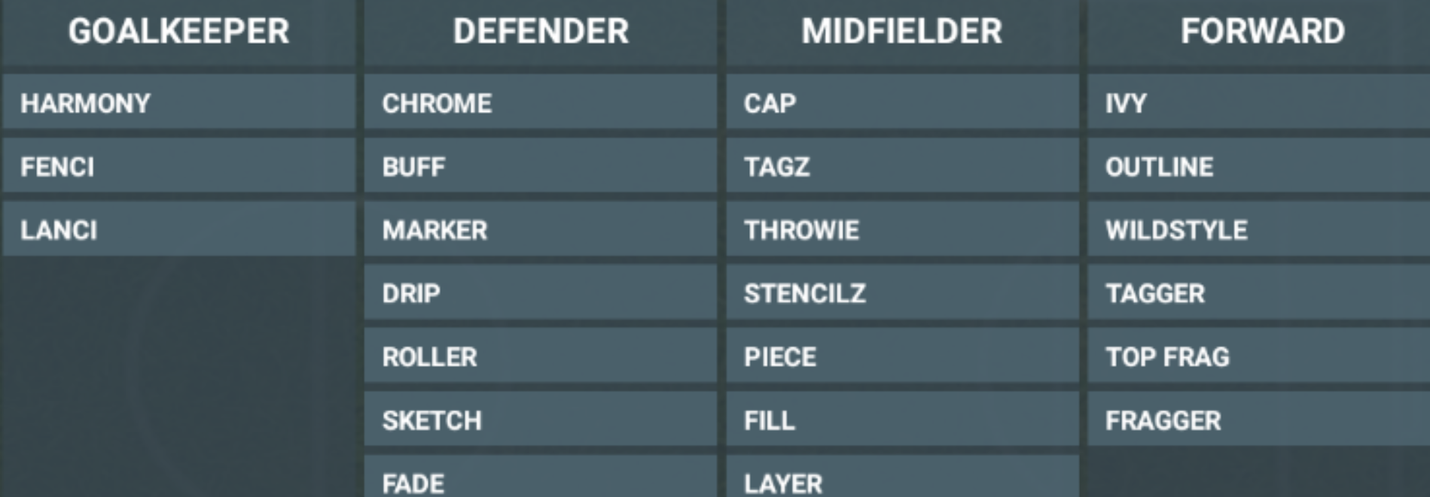1430x497 pixels.
Task: Select goalkeeper HARMONY
Action: point(179,102)
